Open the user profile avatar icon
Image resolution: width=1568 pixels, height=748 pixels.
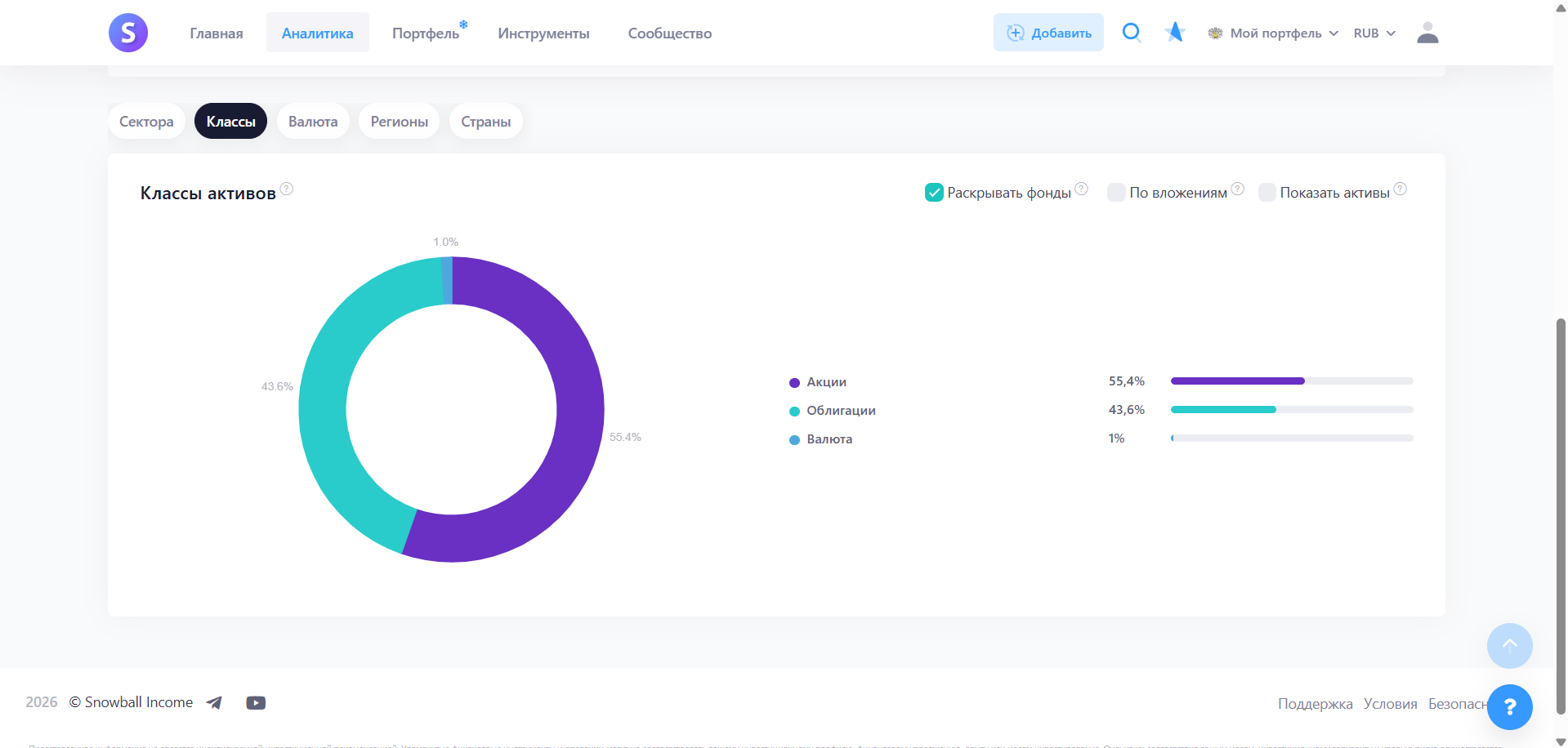pos(1427,33)
